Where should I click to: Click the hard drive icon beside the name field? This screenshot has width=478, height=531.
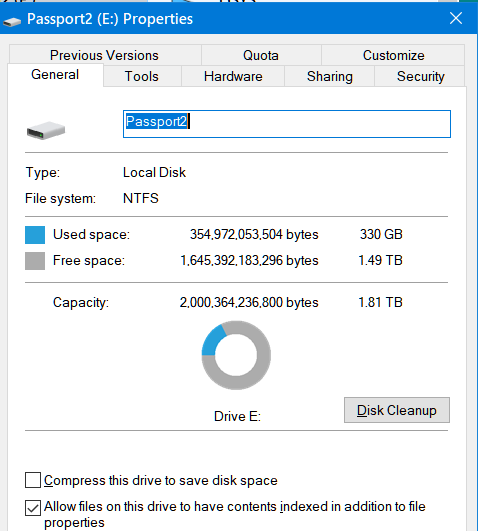46,130
